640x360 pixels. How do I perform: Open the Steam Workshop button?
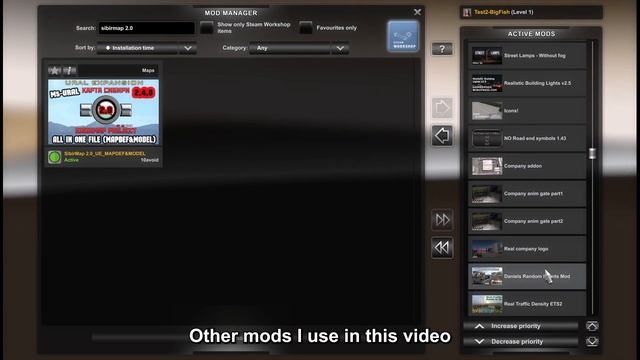[403, 36]
